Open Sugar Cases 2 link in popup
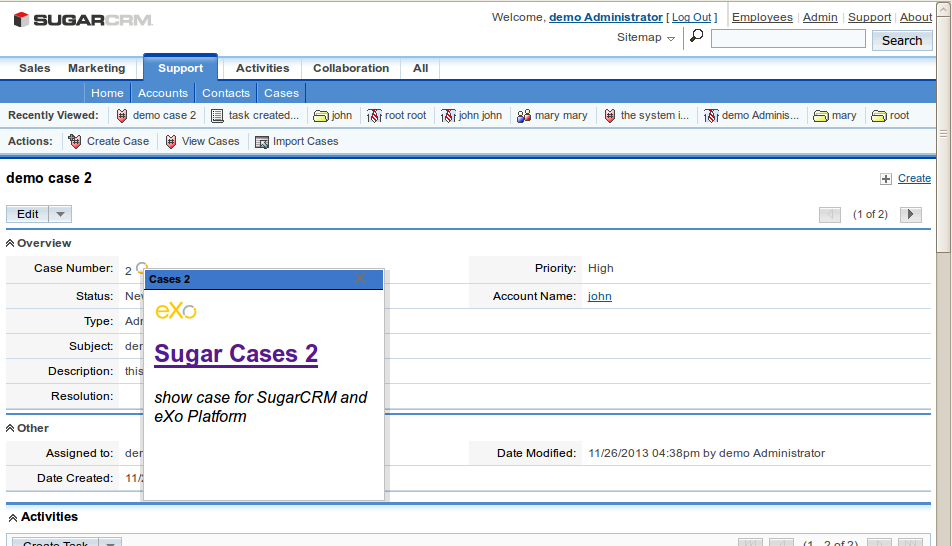The height and width of the screenshot is (546, 952). tap(236, 354)
